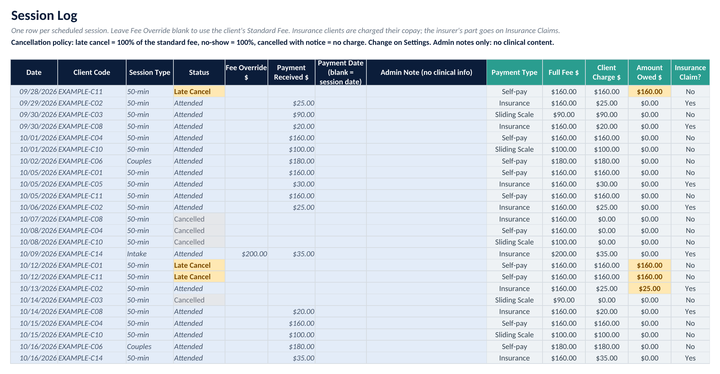The width and height of the screenshot is (720, 374).
Task: Click Cancelled status on 10/07/2026 row
Action: [x=199, y=219]
